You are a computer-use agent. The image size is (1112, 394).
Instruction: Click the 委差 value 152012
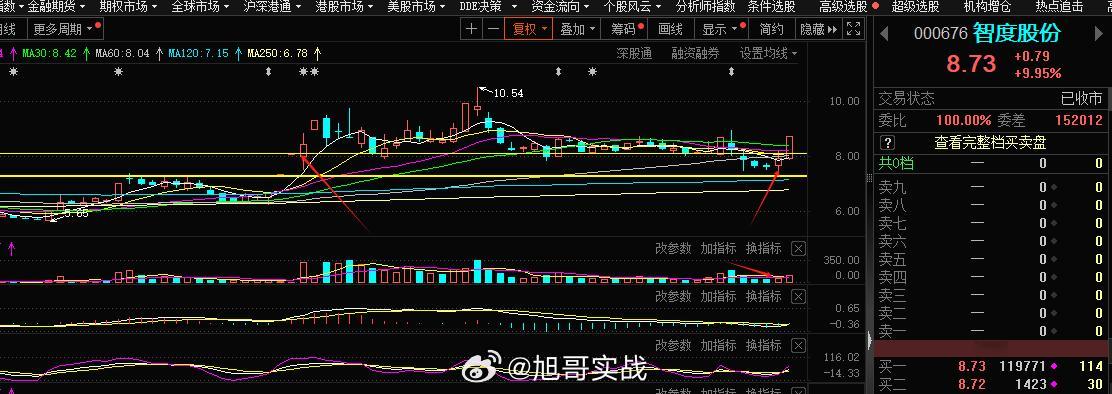[x=1078, y=120]
